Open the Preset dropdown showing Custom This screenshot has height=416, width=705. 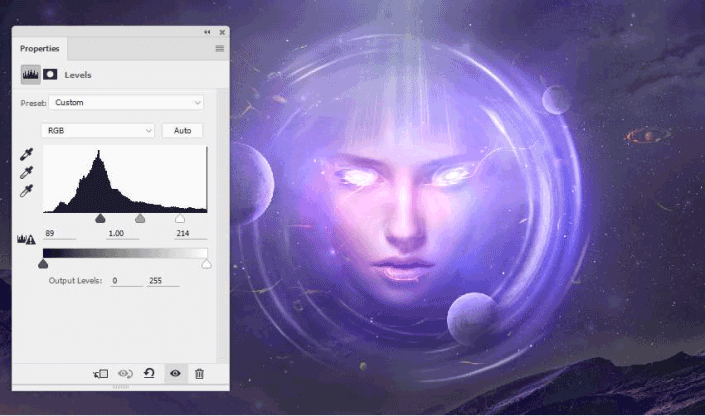[126, 103]
